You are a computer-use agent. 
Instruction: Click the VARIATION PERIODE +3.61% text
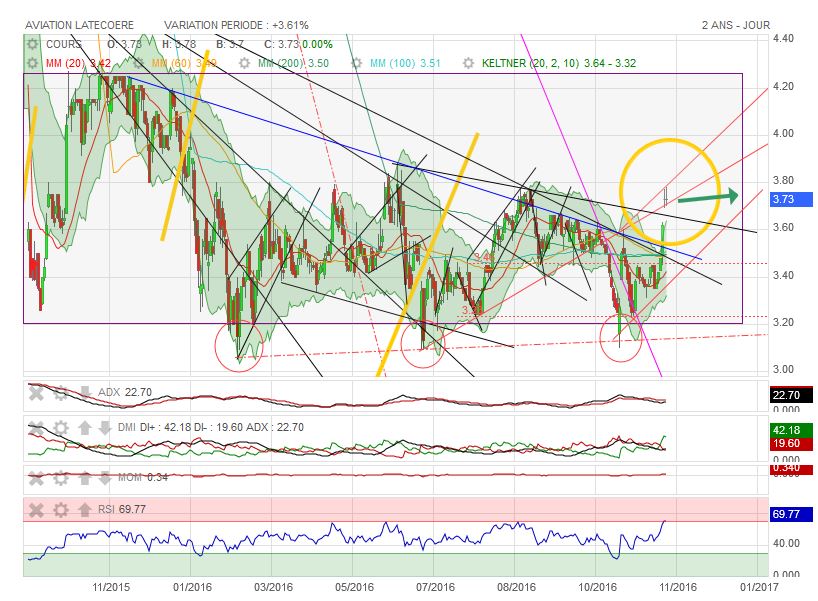point(236,25)
